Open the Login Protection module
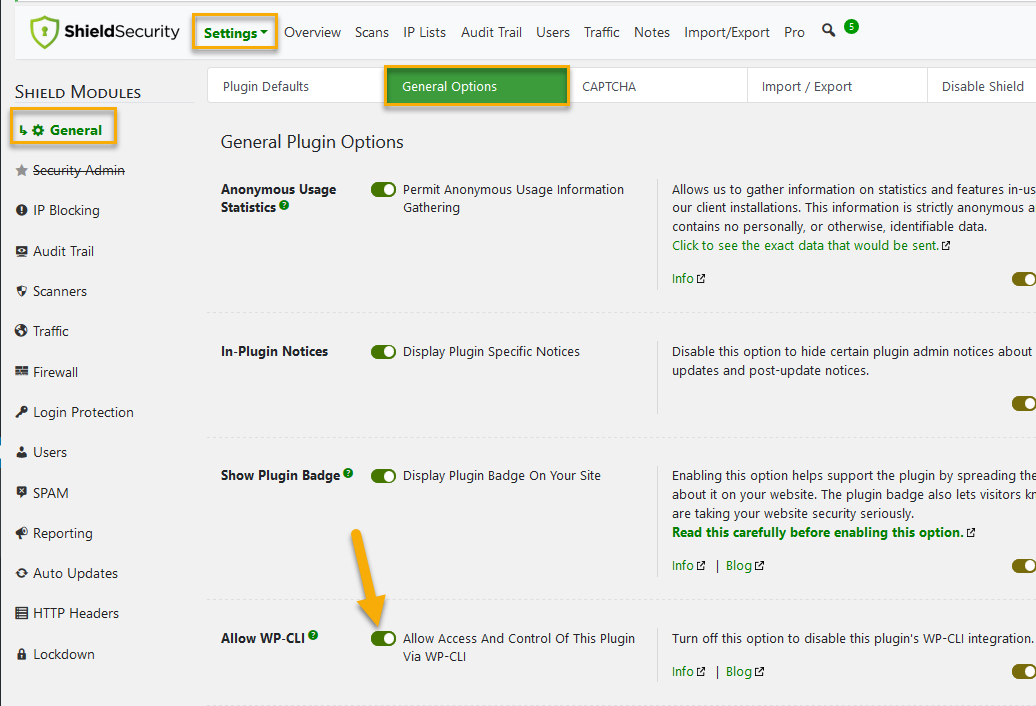This screenshot has width=1036, height=706. (83, 412)
